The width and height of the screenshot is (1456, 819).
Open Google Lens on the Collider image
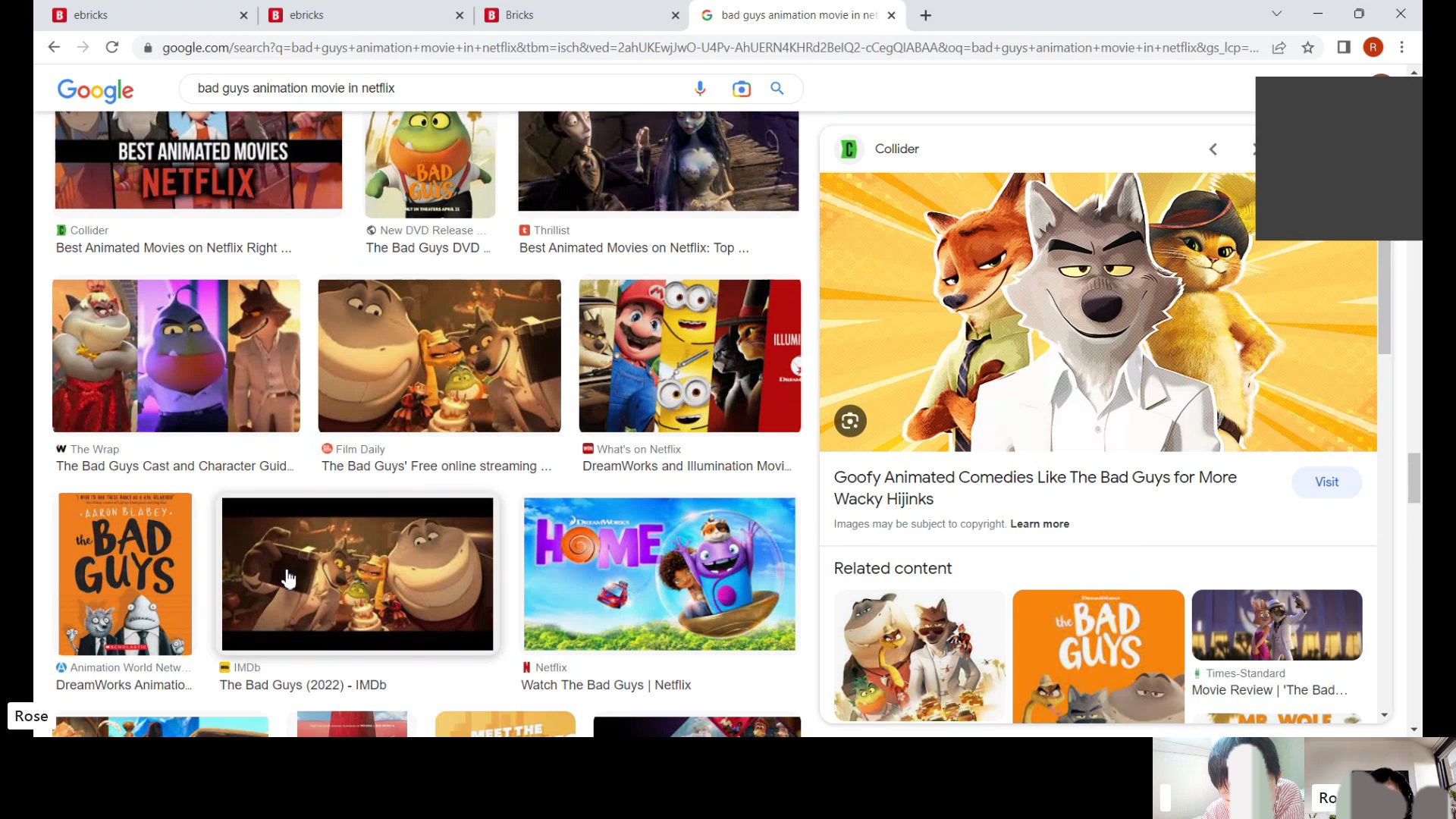point(850,421)
